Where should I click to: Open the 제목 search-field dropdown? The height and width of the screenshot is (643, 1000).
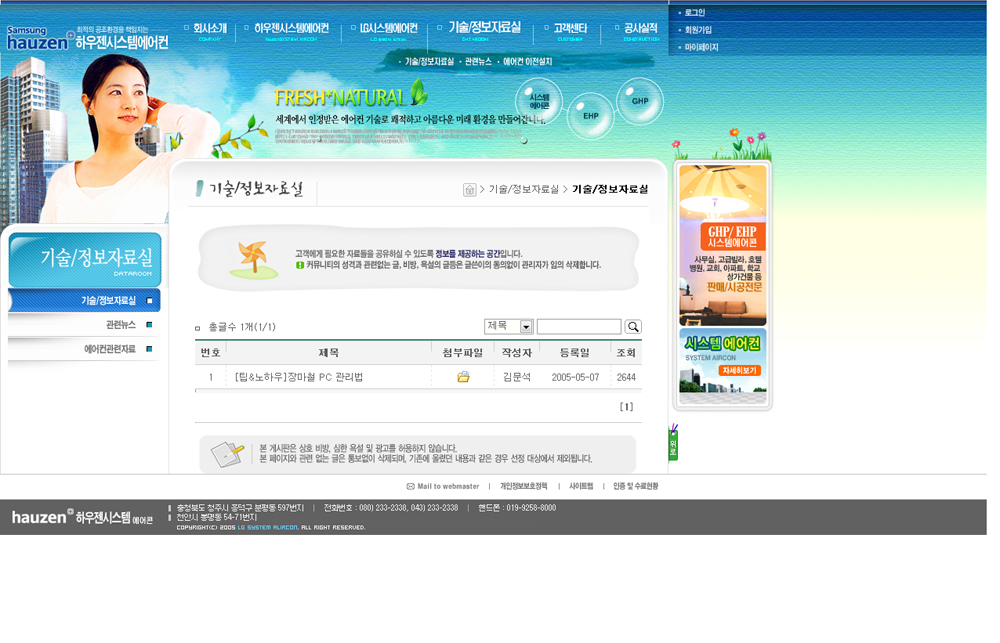[x=526, y=327]
